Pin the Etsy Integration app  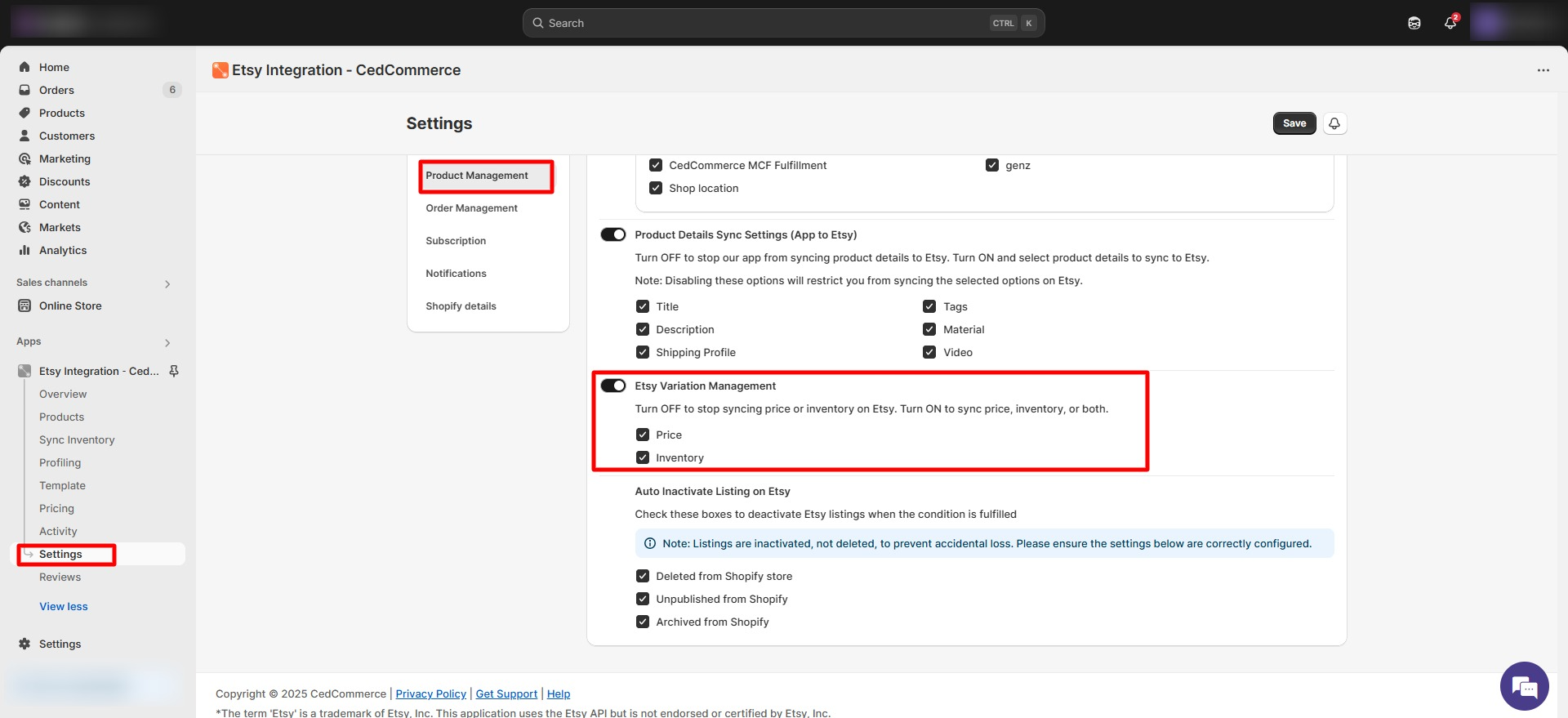point(174,371)
